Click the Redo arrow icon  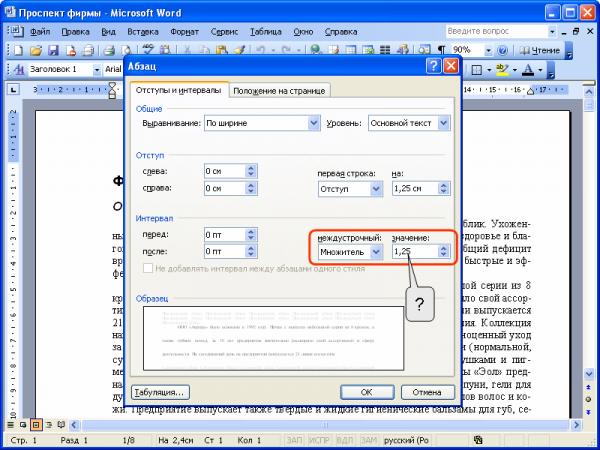(286, 50)
